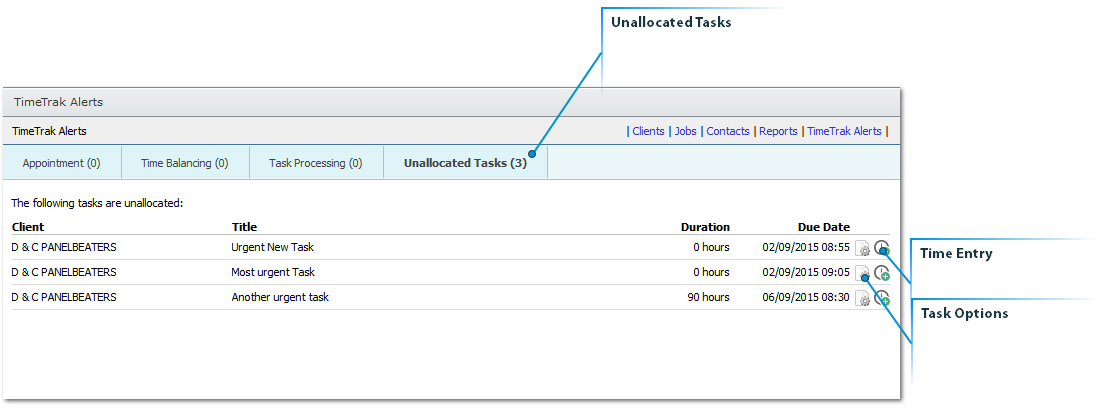Click 0 hours in Urgent New Task row

(x=711, y=247)
